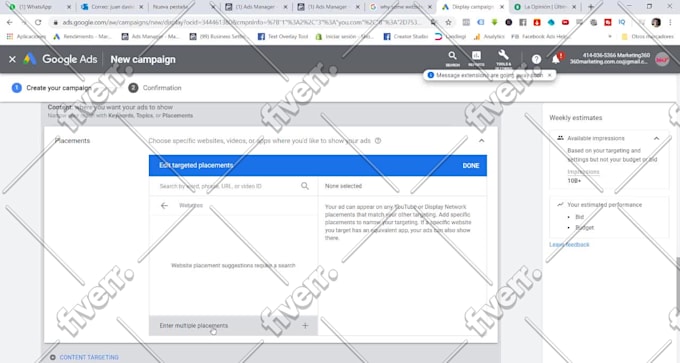Open the Text Overlay Tool bookmark

pos(283,37)
